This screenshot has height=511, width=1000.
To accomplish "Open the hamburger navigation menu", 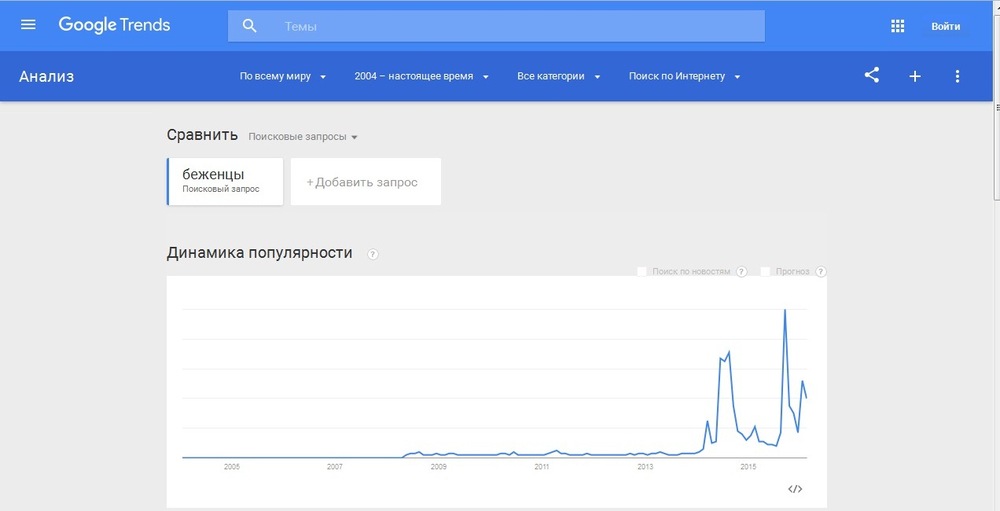I will 28,25.
